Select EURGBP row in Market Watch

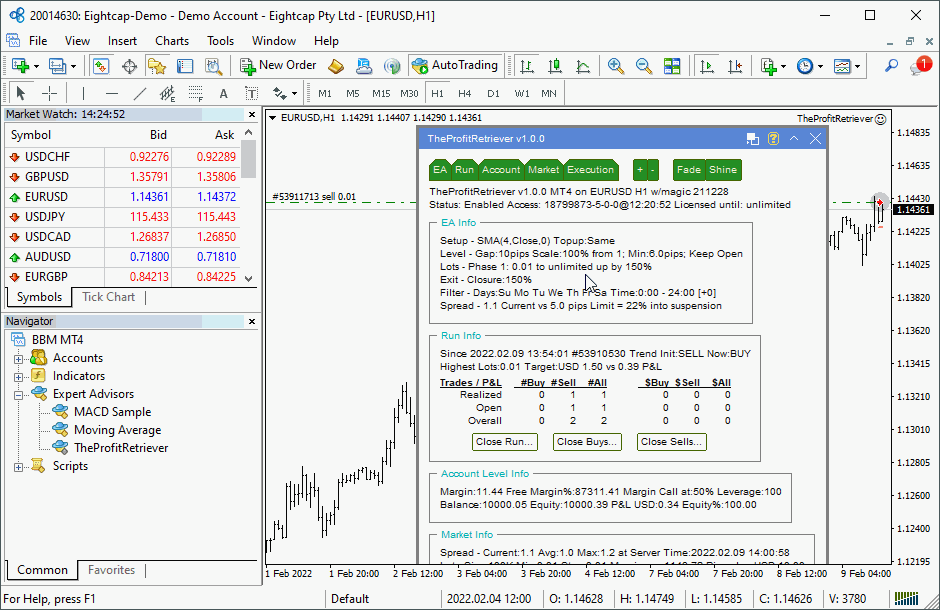[46, 277]
